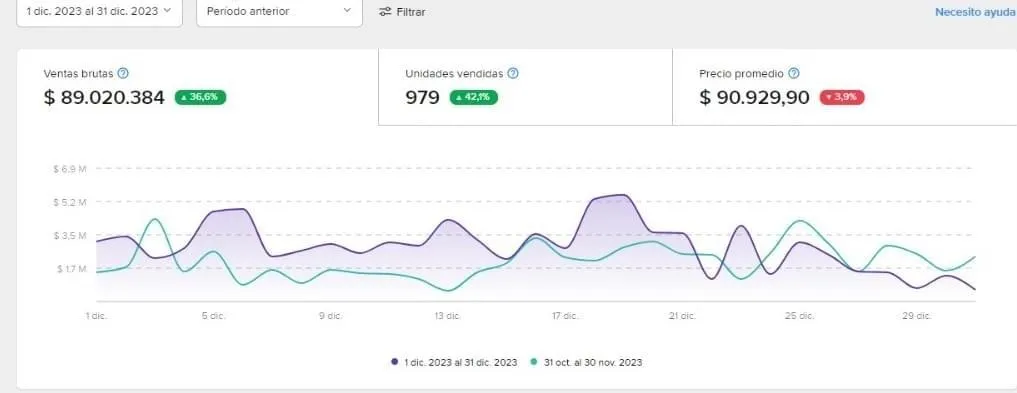Click help icon beside Ventas brutas
Screen dimensions: 1017x393
(123, 73)
